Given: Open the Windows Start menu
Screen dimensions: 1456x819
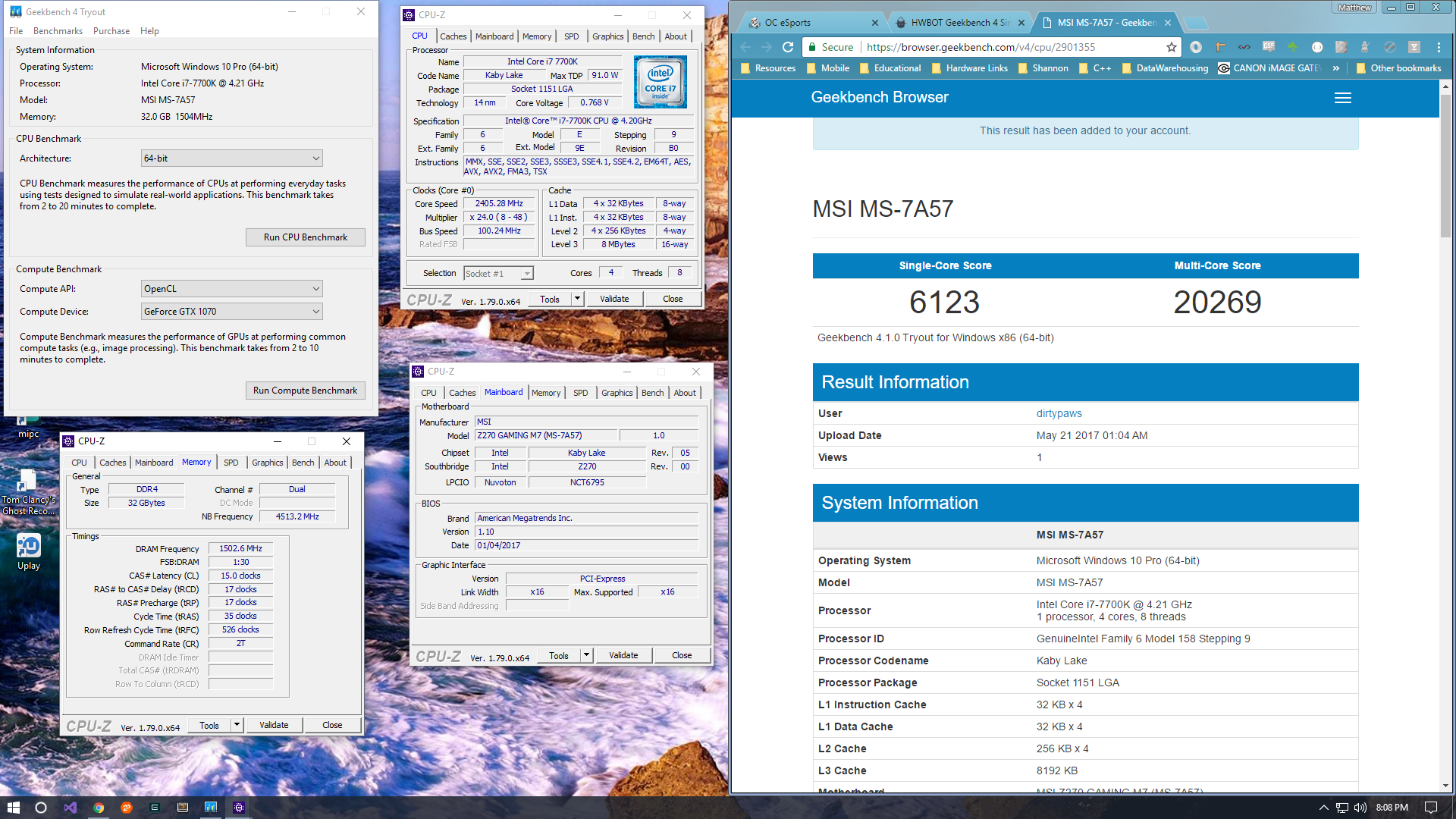Looking at the screenshot, I should tap(13, 808).
